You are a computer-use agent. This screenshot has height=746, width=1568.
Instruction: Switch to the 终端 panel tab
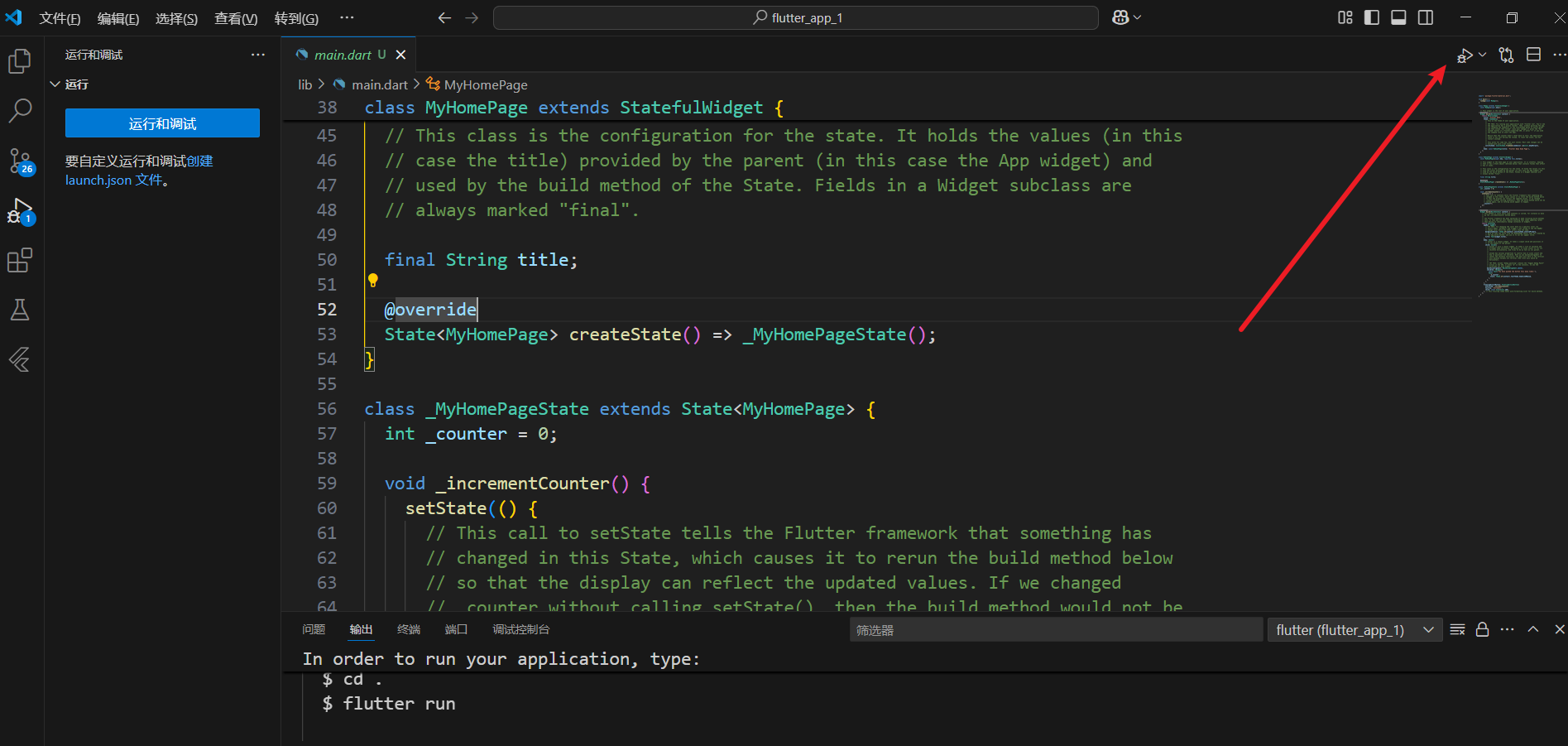[x=408, y=630]
